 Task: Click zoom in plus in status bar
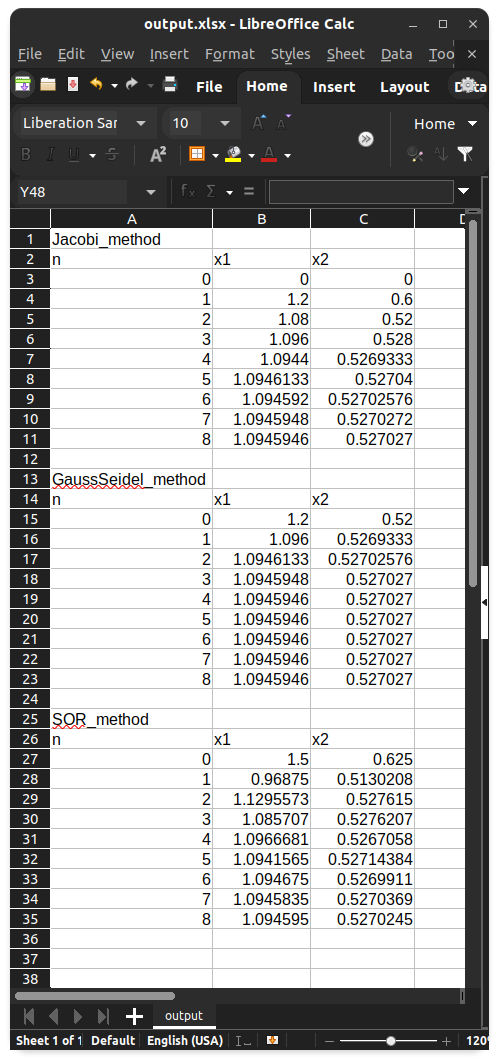coord(447,1041)
